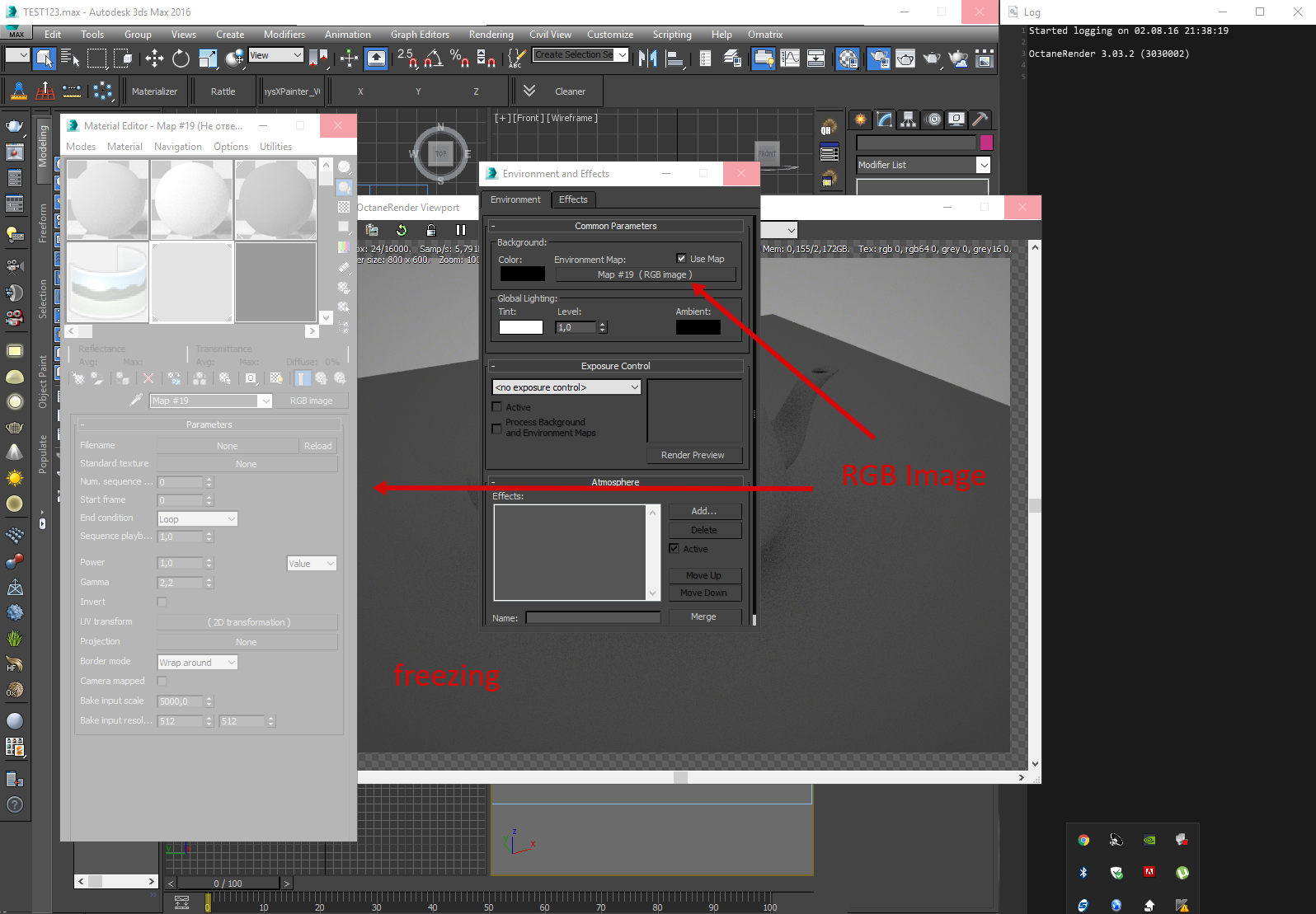Image resolution: width=1316 pixels, height=914 pixels.
Task: Click the Level value input field
Action: click(577, 327)
